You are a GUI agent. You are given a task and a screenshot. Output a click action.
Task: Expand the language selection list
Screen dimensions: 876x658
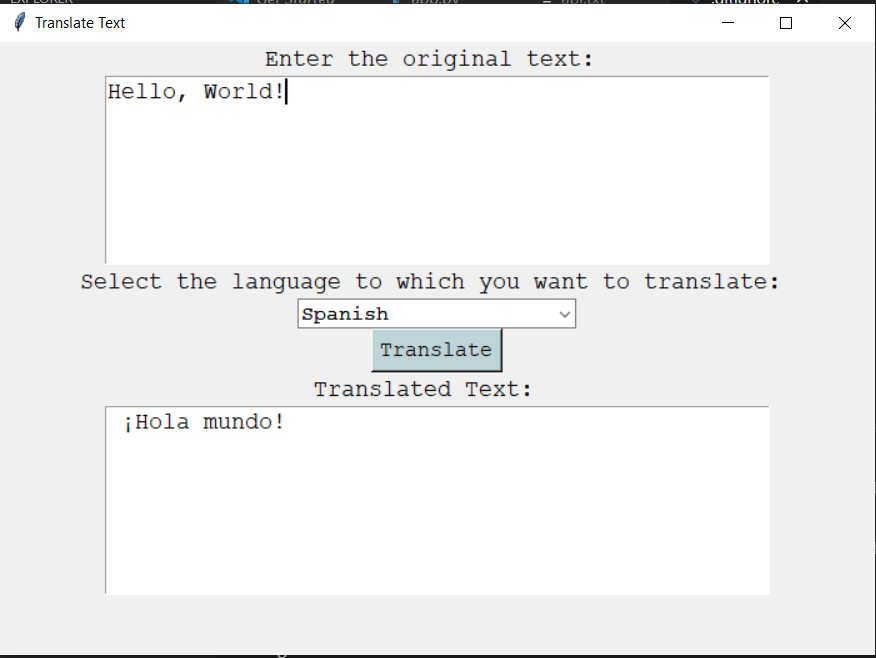tap(565, 313)
